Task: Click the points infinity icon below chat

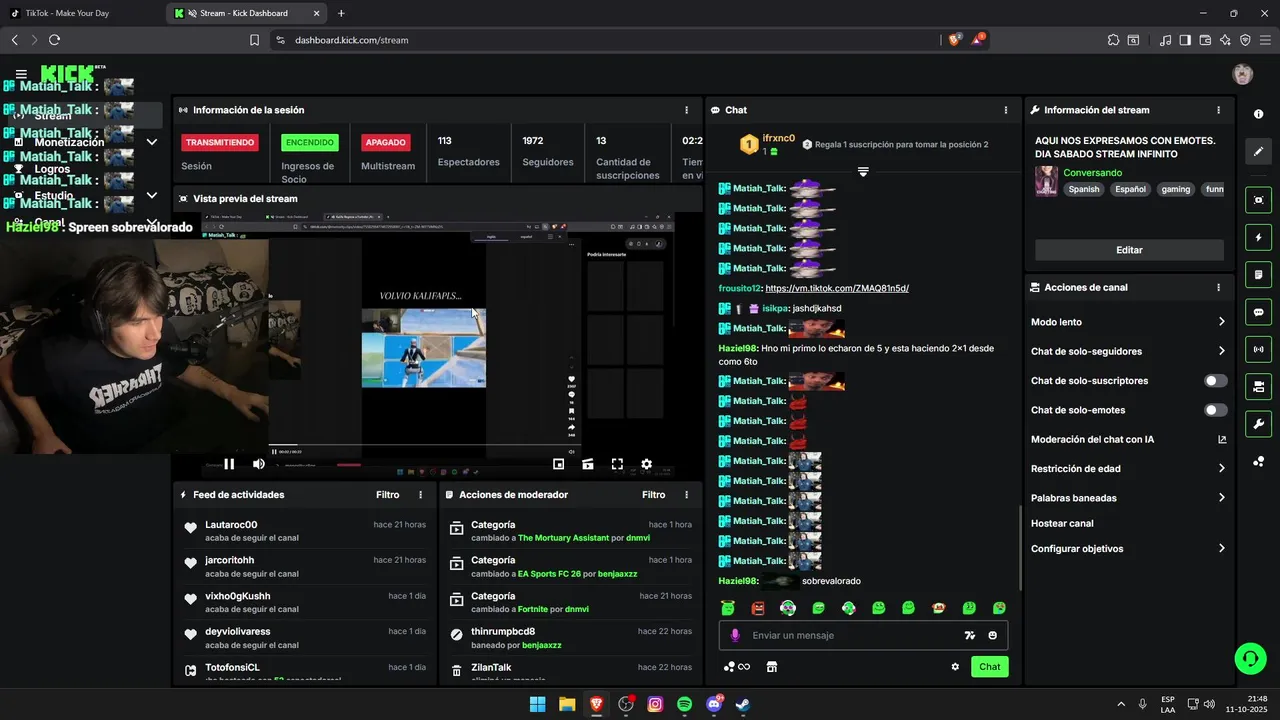Action: tap(737, 667)
